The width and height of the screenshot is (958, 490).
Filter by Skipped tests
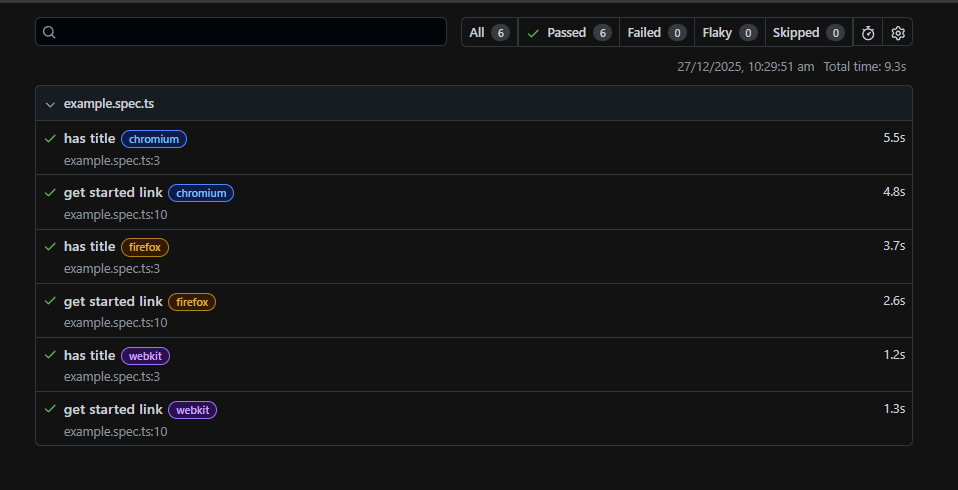pos(808,33)
